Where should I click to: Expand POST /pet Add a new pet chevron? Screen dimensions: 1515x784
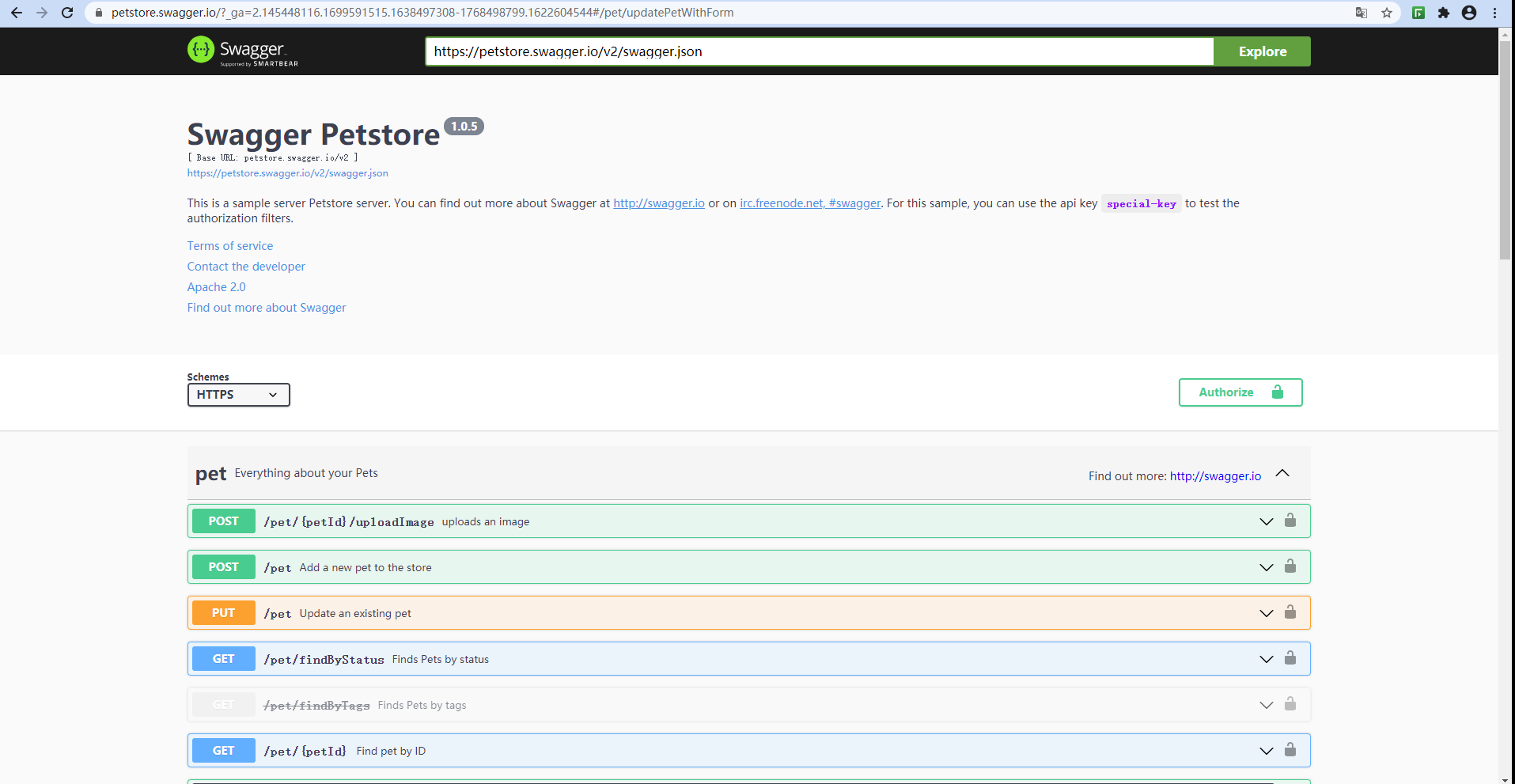[x=1267, y=567]
